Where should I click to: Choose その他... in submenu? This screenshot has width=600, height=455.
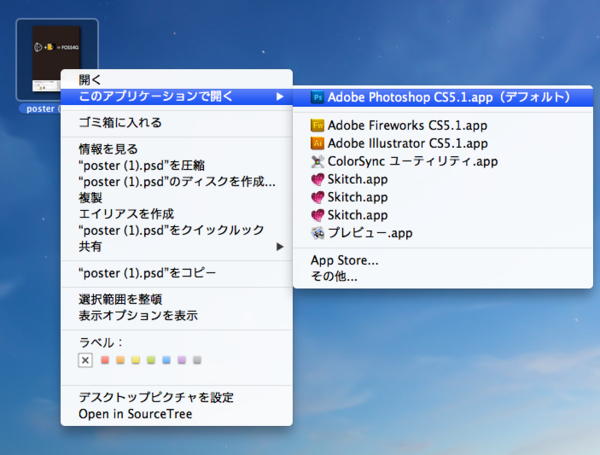pyautogui.click(x=443, y=276)
